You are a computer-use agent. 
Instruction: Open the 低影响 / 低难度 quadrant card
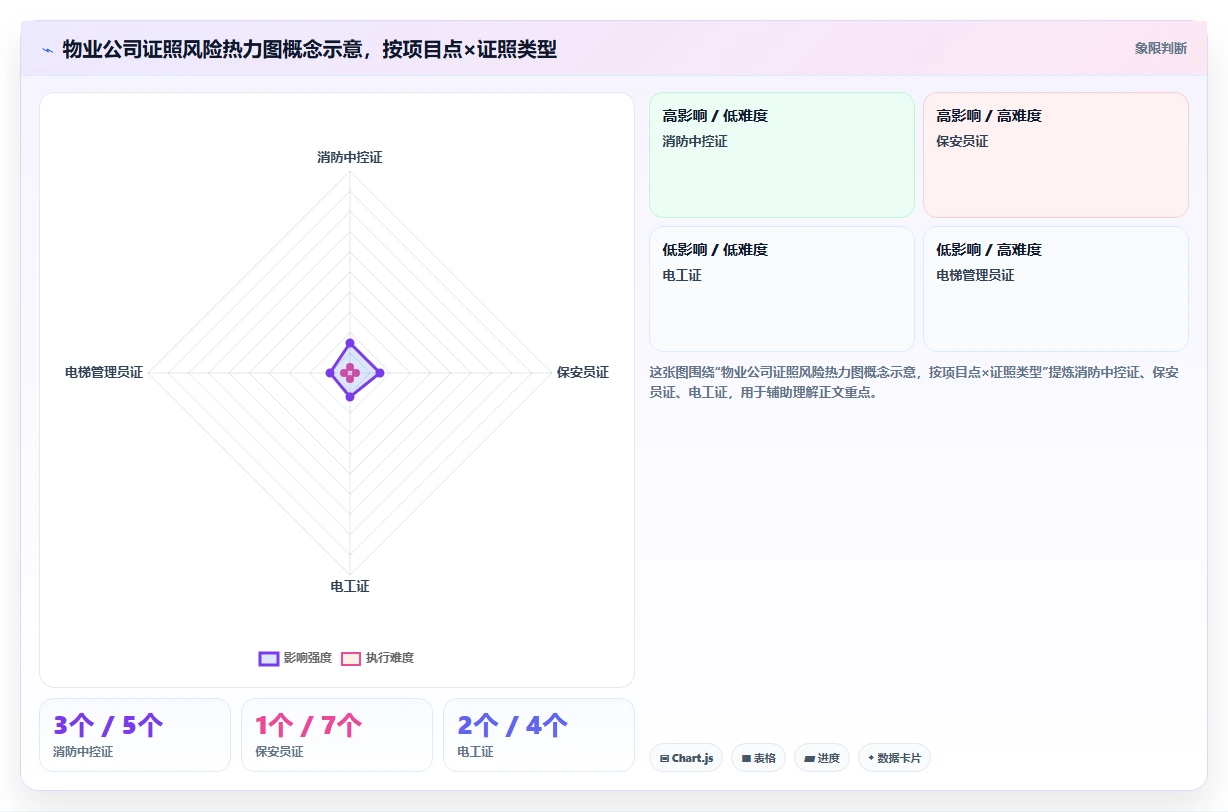tap(782, 288)
